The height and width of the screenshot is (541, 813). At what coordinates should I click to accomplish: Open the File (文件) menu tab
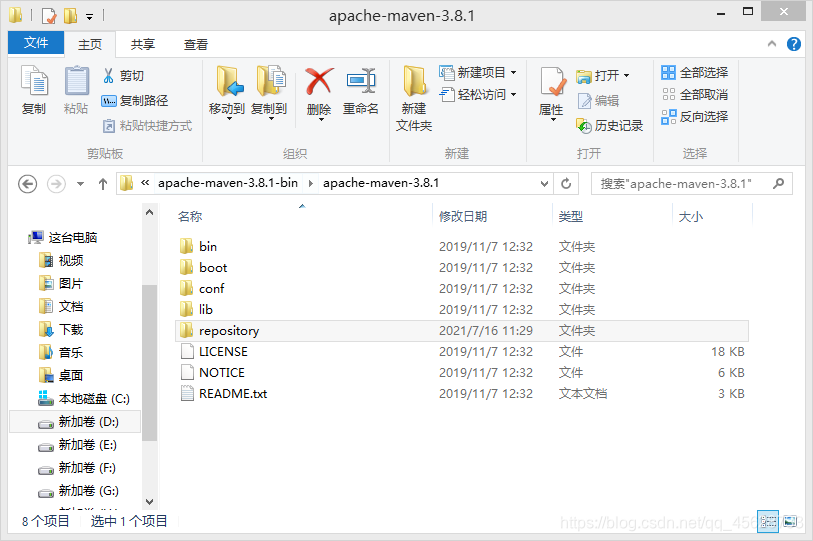coord(36,43)
